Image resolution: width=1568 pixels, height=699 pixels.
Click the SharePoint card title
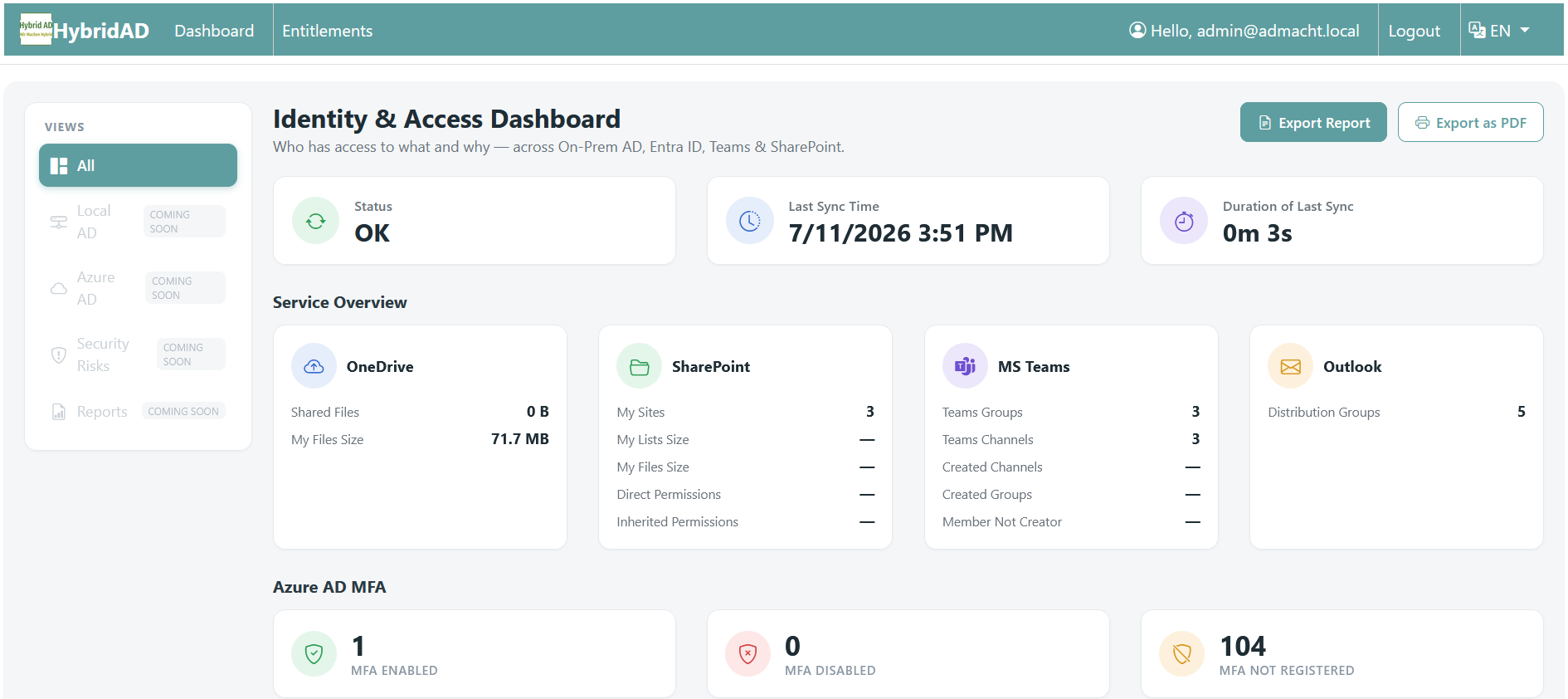pyautogui.click(x=711, y=366)
